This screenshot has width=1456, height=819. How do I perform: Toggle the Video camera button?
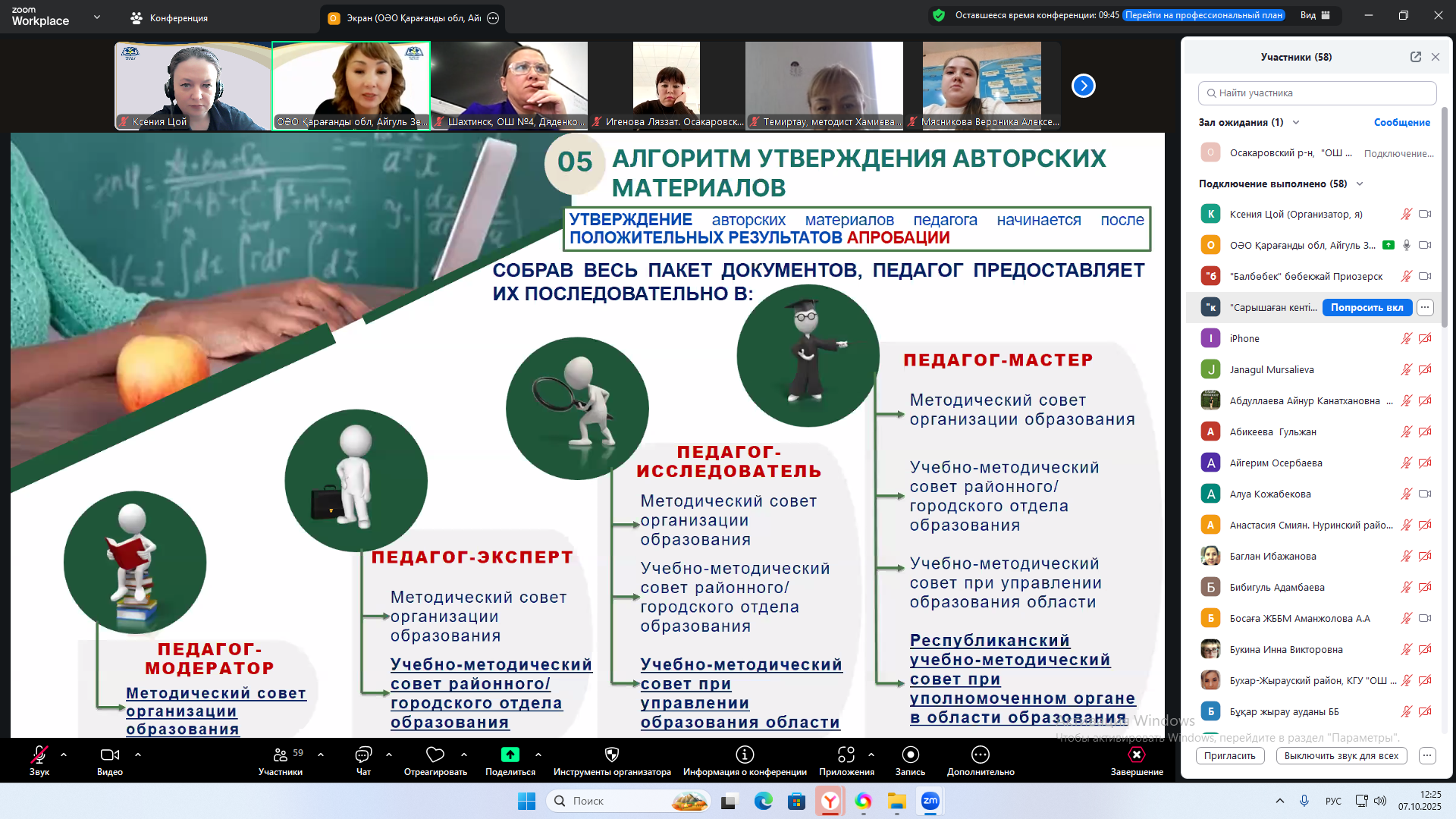[x=109, y=755]
